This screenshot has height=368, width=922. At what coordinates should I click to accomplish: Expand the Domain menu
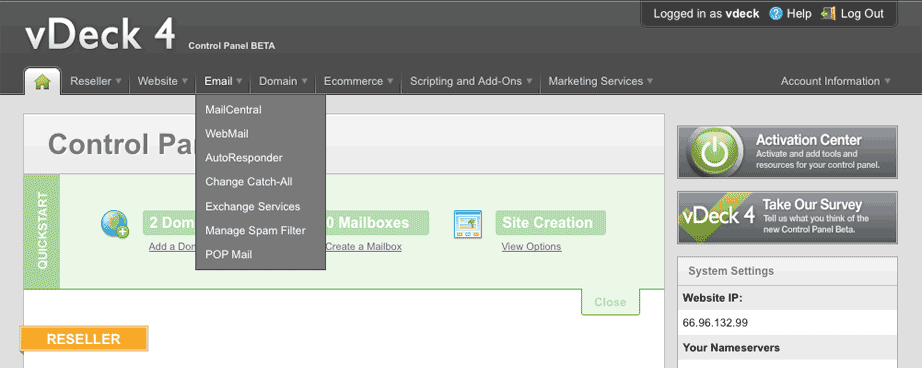pos(283,81)
